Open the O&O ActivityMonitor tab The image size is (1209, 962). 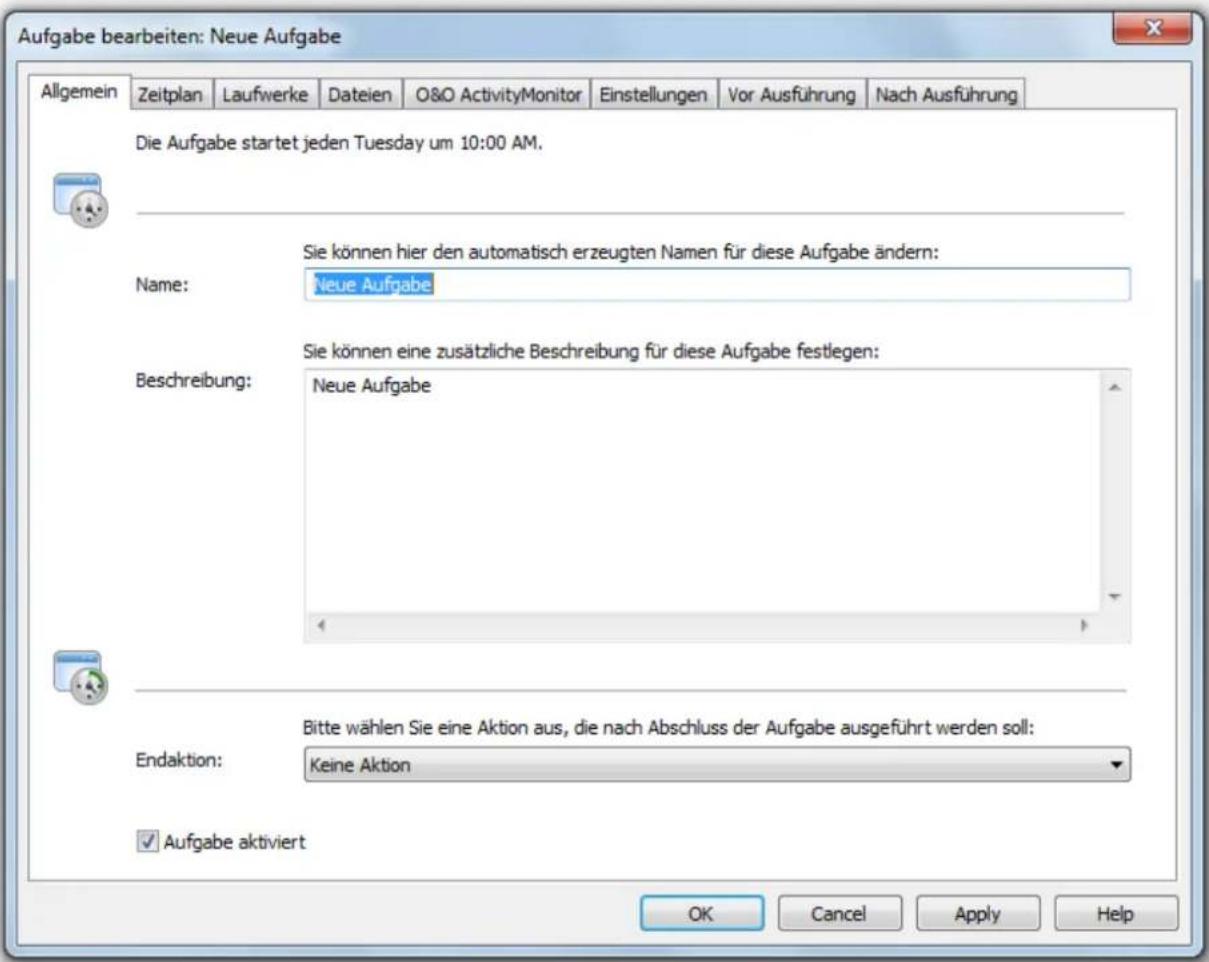click(496, 95)
